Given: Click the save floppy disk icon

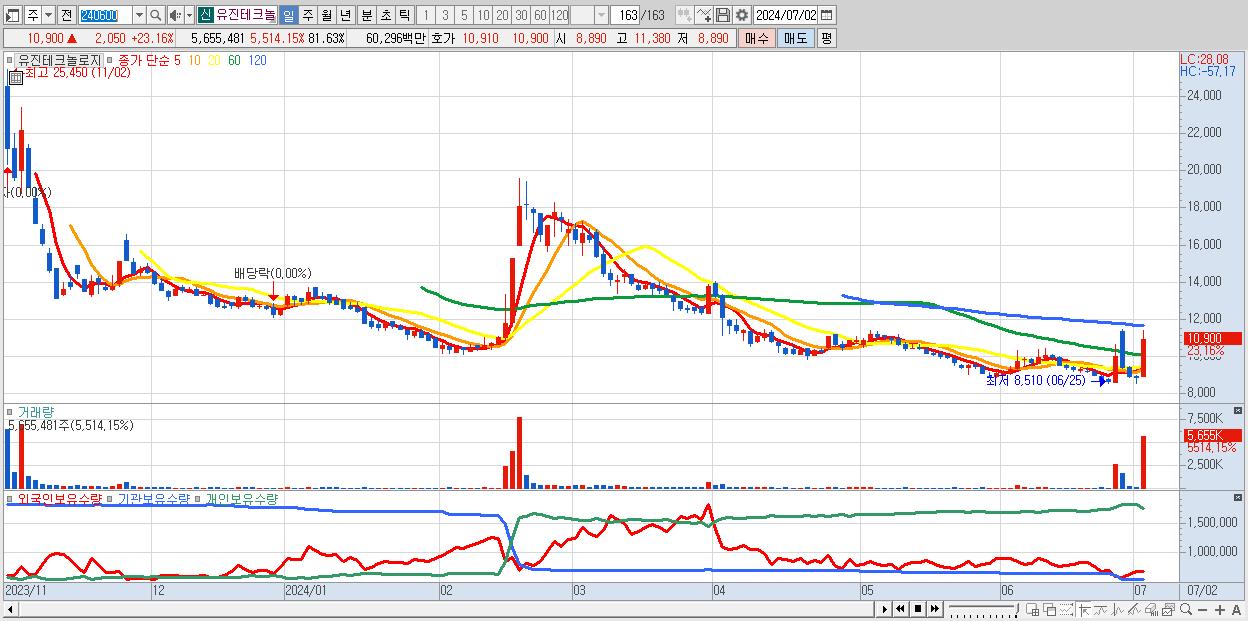Looking at the screenshot, I should click(x=723, y=15).
